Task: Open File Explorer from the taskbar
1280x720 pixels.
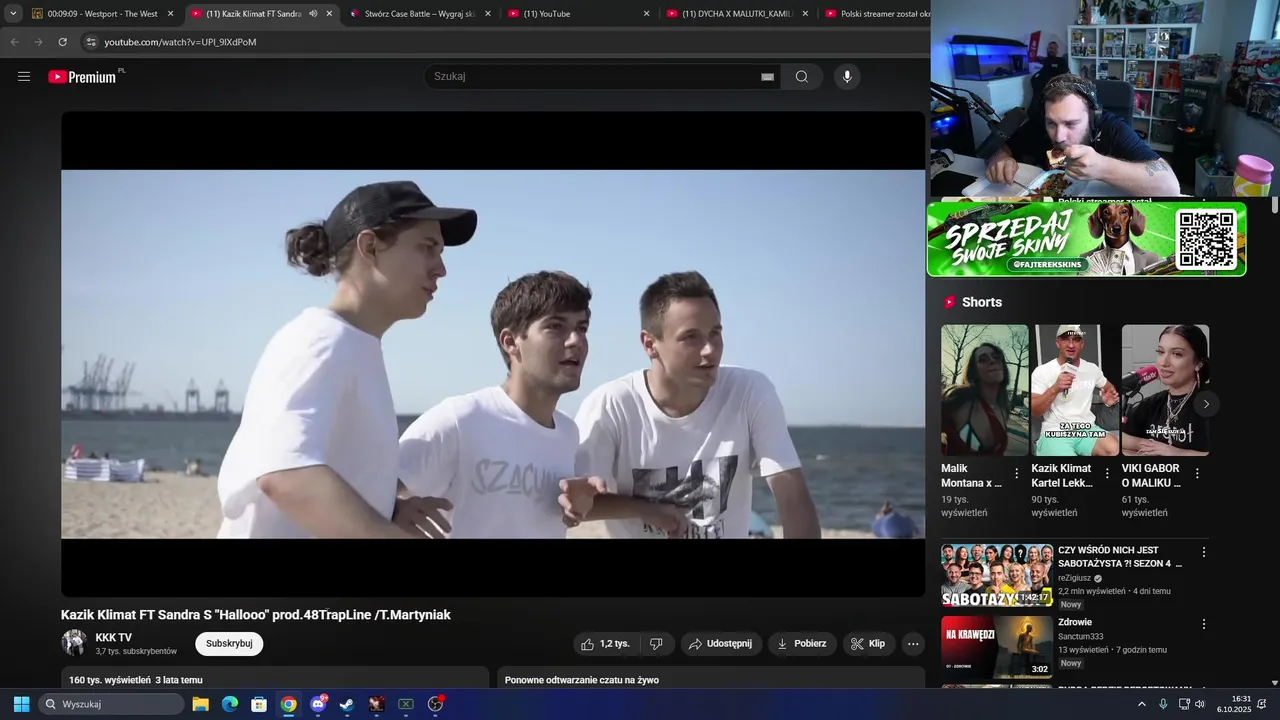Action: tap(200, 704)
